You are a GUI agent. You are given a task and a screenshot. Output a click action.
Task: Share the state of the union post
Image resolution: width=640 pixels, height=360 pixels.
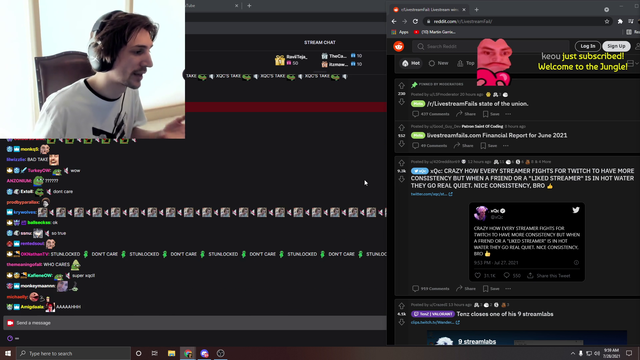click(466, 114)
